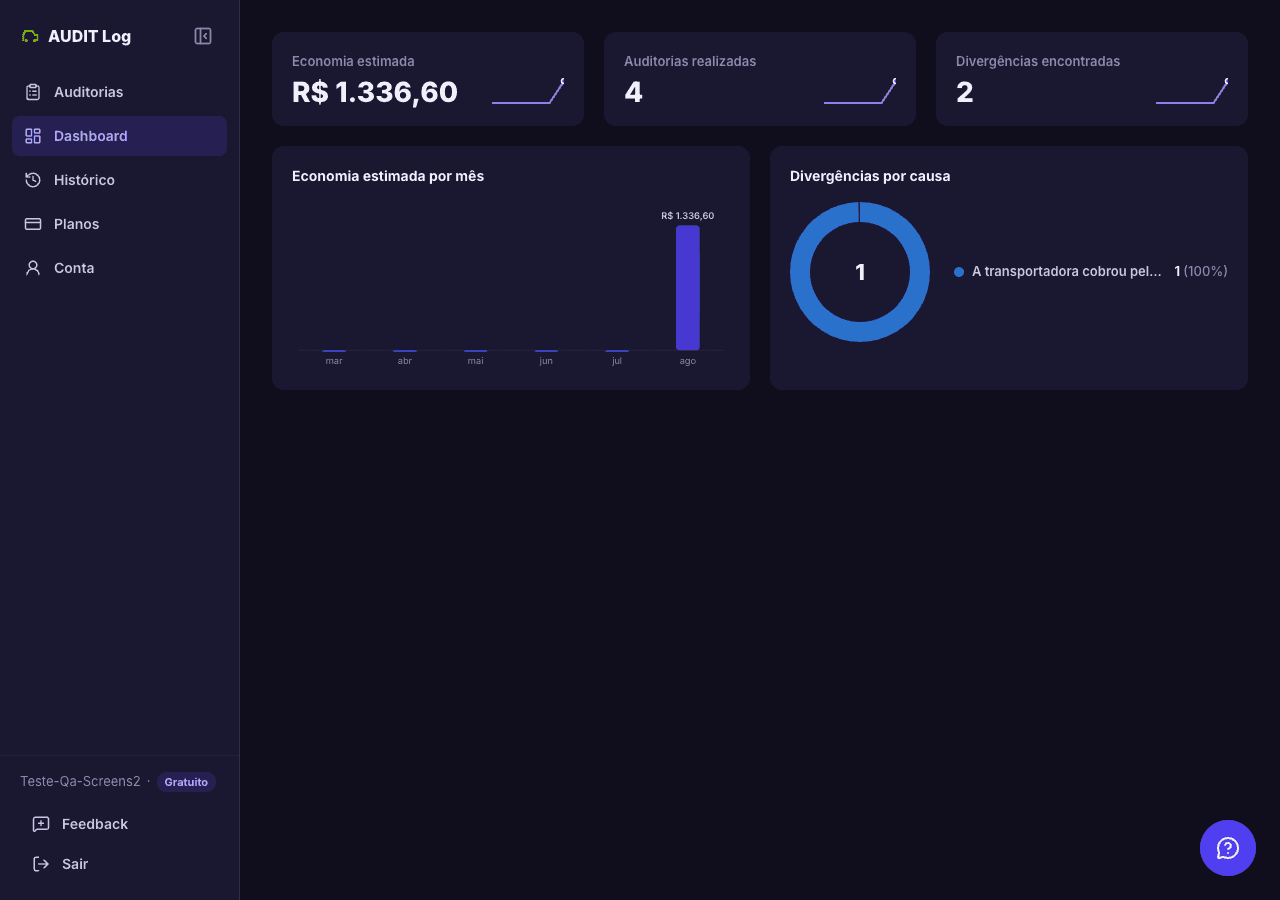Click the 'Economia estimada por mês' heading
This screenshot has width=1280, height=900.
coord(388,176)
